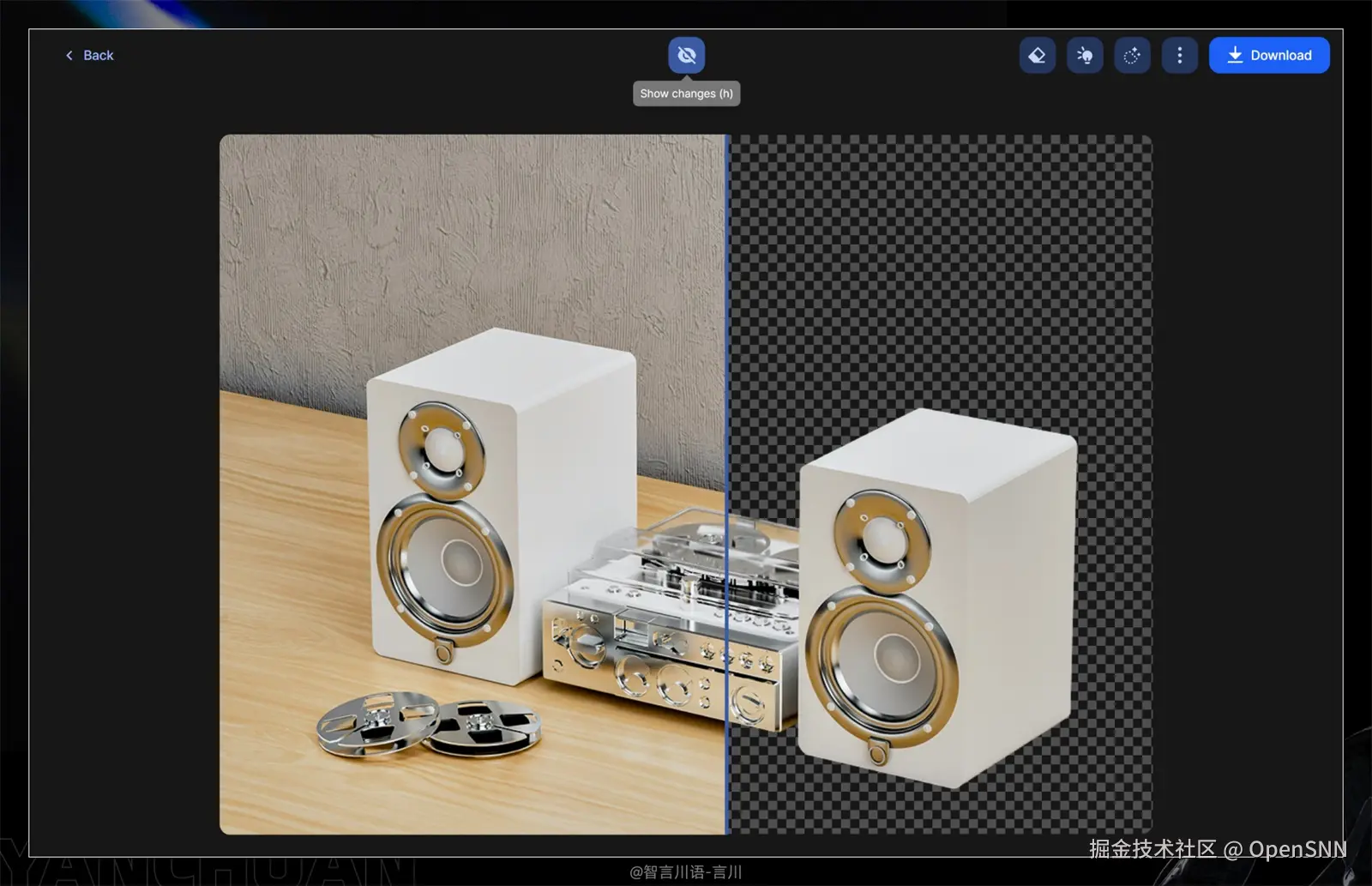
Task: Open the lighting effect tool icon
Action: click(1085, 56)
